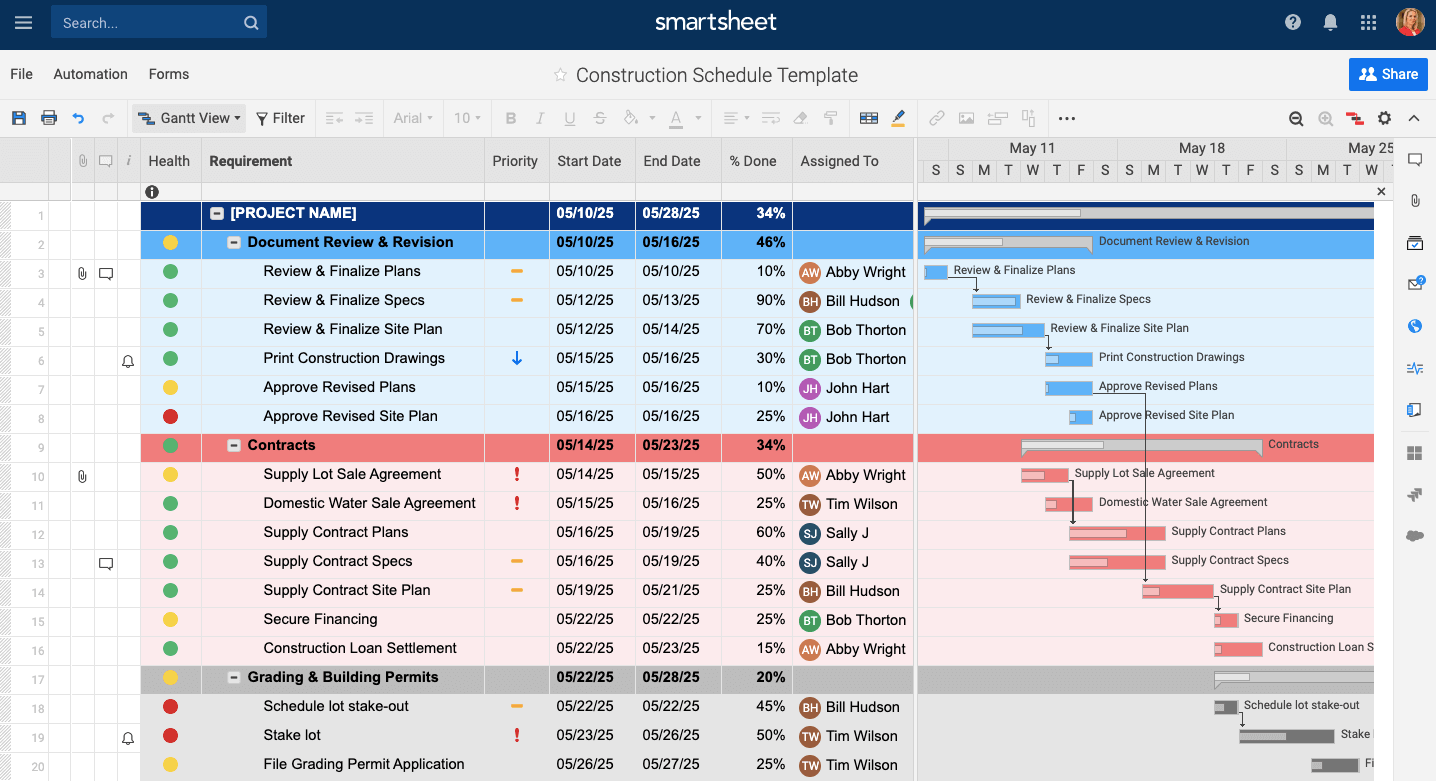Viewport: 1436px width, 781px height.
Task: Open Activity Log in right sidebar
Action: coord(1414,368)
